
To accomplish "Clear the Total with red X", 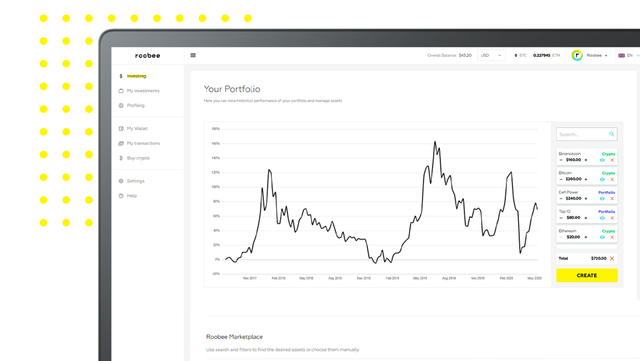I will (612, 258).
